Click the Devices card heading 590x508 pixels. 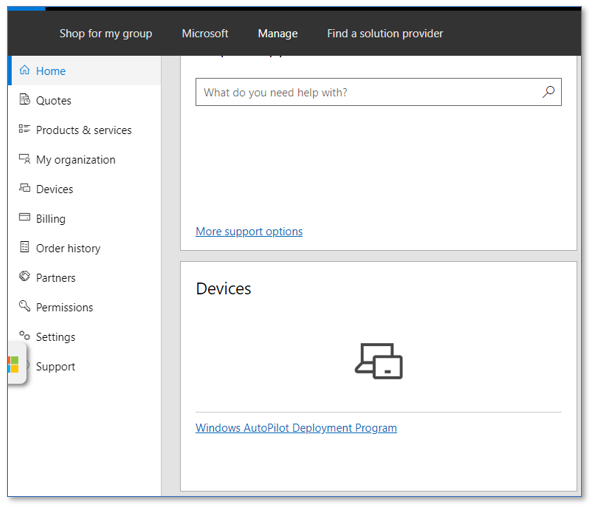pos(224,289)
